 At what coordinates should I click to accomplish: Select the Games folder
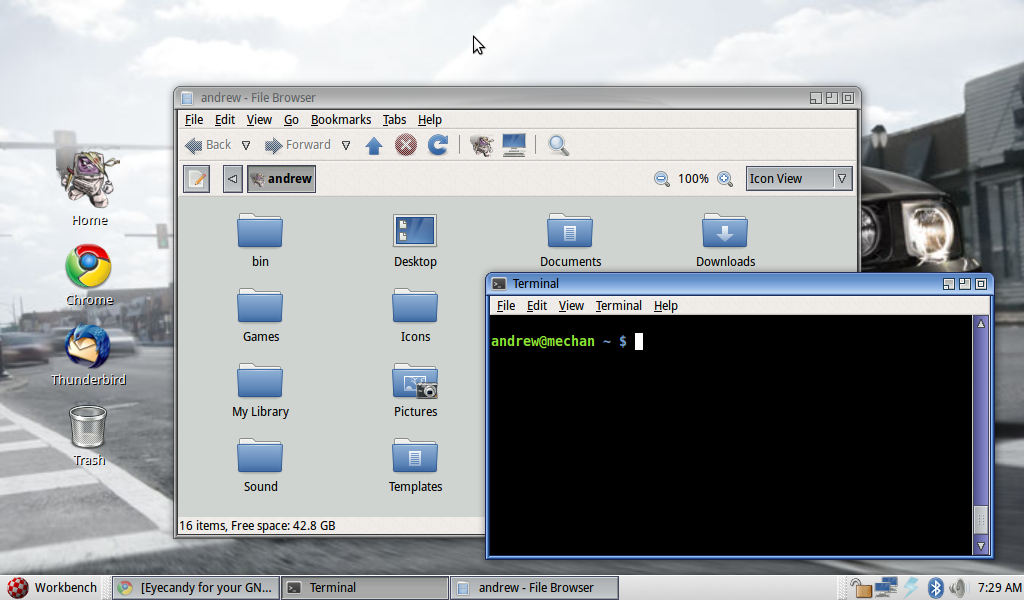(x=260, y=315)
